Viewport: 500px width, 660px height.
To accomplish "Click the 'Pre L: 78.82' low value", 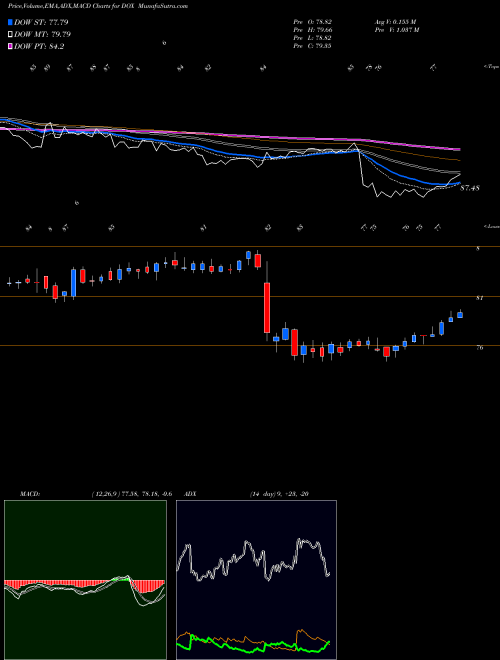I will pyautogui.click(x=313, y=38).
